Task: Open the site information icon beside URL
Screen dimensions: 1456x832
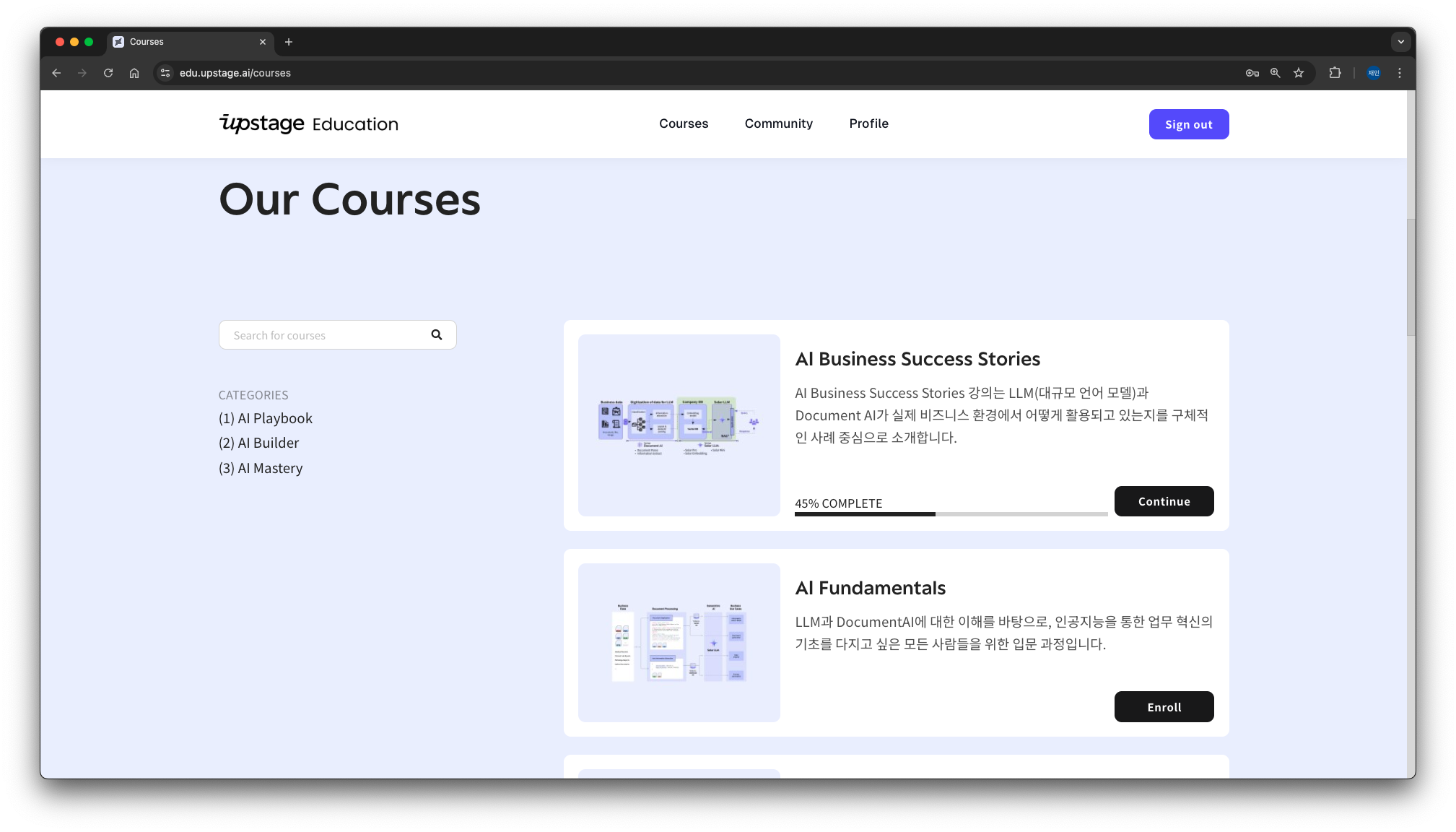Action: pyautogui.click(x=165, y=73)
